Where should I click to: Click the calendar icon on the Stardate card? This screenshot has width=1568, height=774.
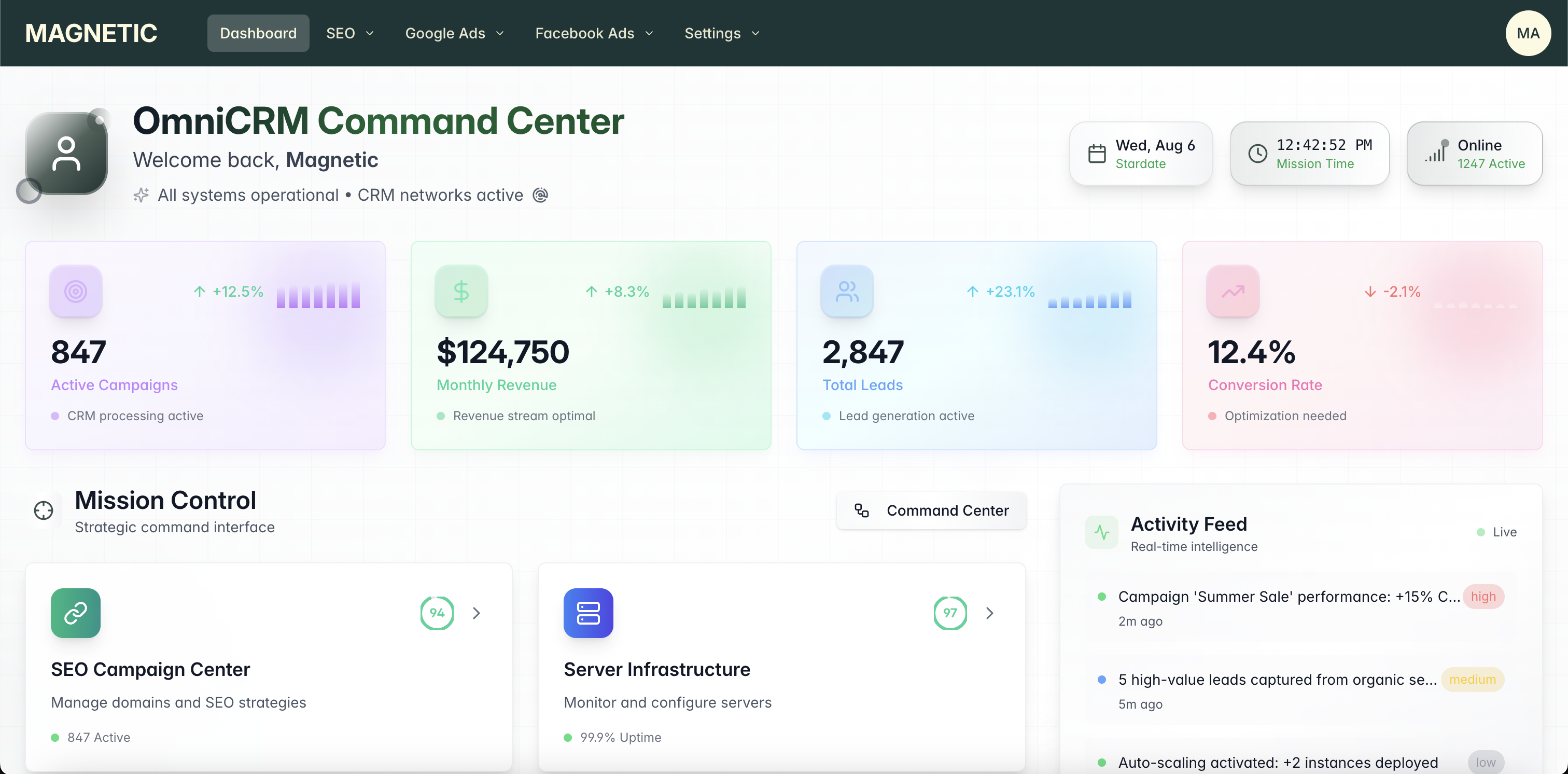pyautogui.click(x=1098, y=153)
